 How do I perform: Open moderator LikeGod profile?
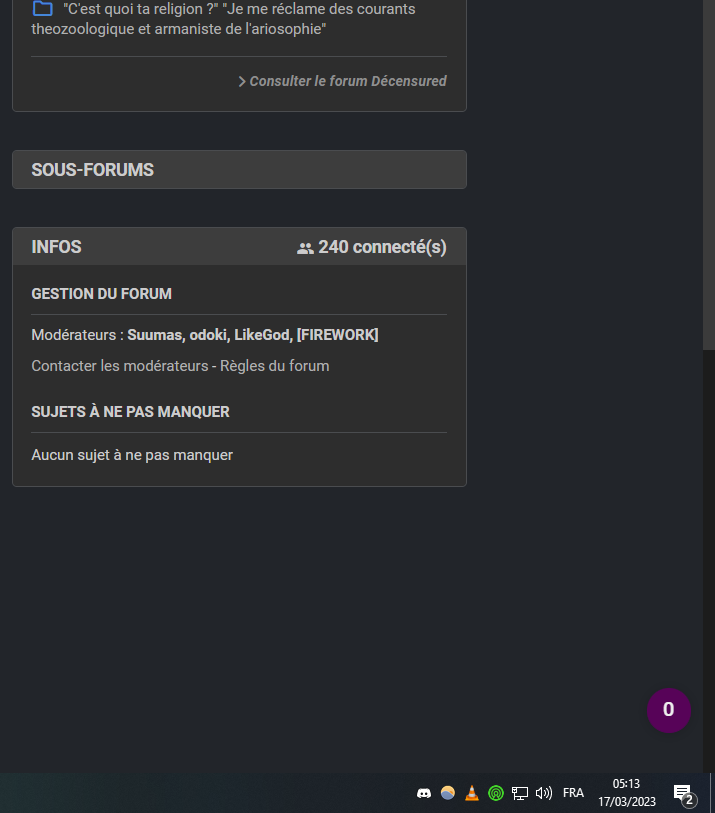pyautogui.click(x=262, y=335)
